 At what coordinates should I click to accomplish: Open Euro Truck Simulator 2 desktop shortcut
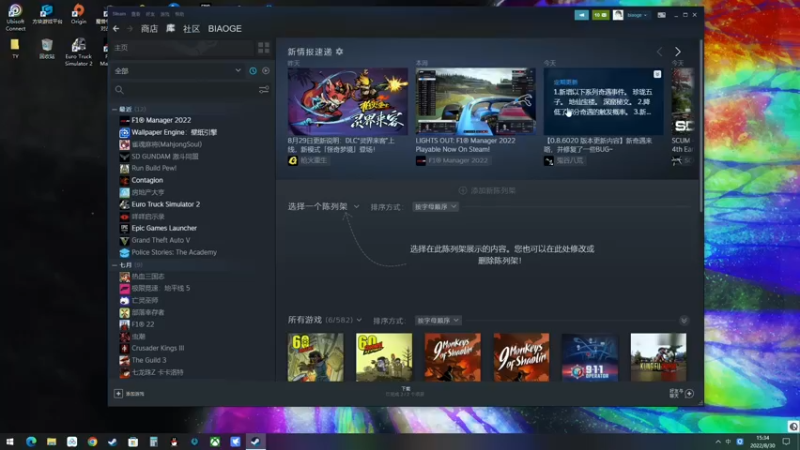pos(79,52)
